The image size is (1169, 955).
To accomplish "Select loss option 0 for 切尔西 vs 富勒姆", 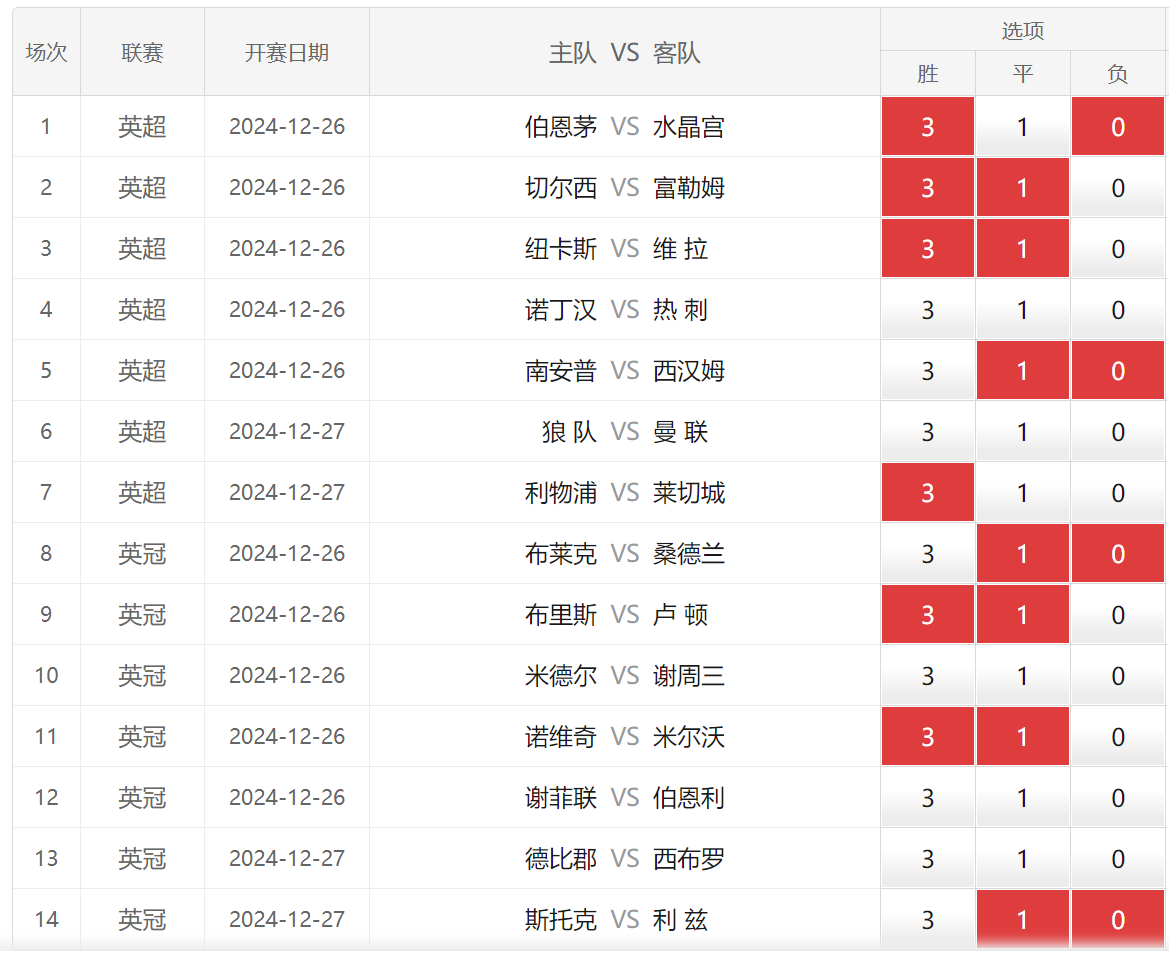I will pyautogui.click(x=1118, y=187).
